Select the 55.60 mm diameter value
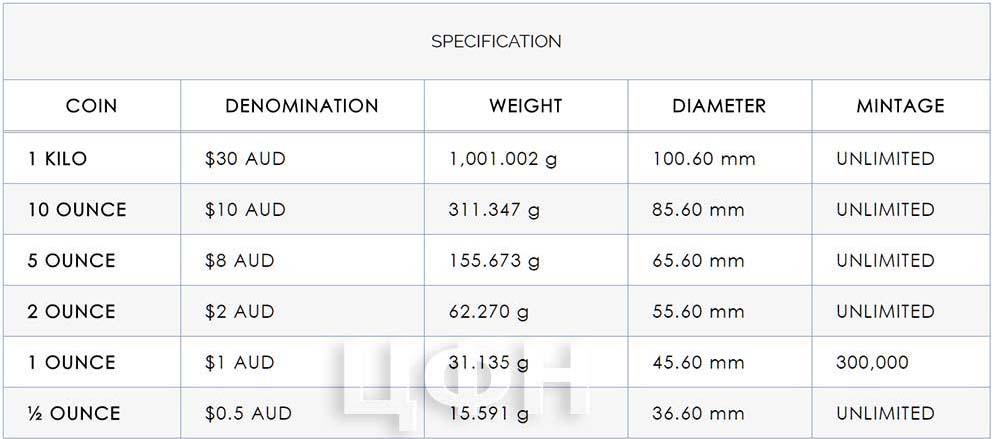This screenshot has width=1000, height=439. coord(698,311)
